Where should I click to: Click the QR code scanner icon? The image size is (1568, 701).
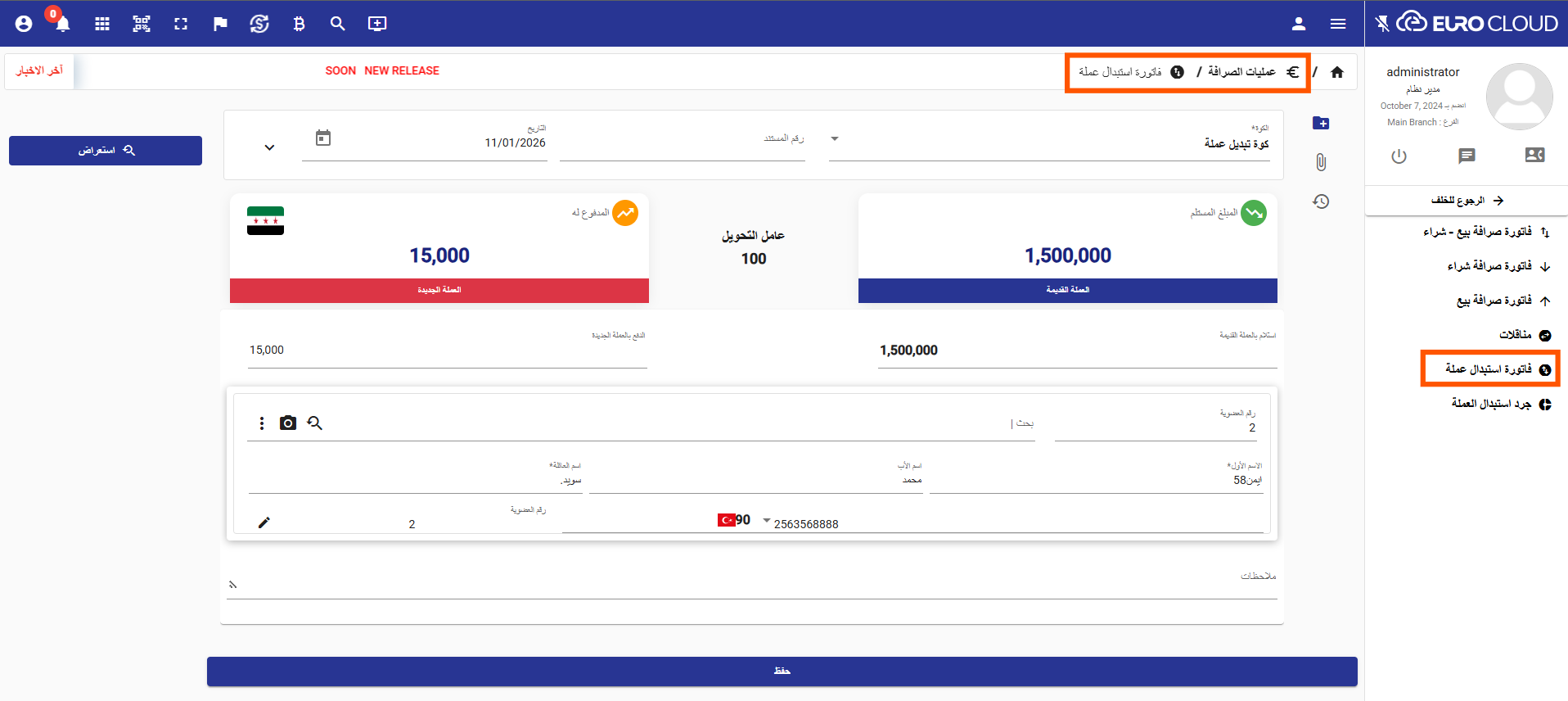click(142, 24)
